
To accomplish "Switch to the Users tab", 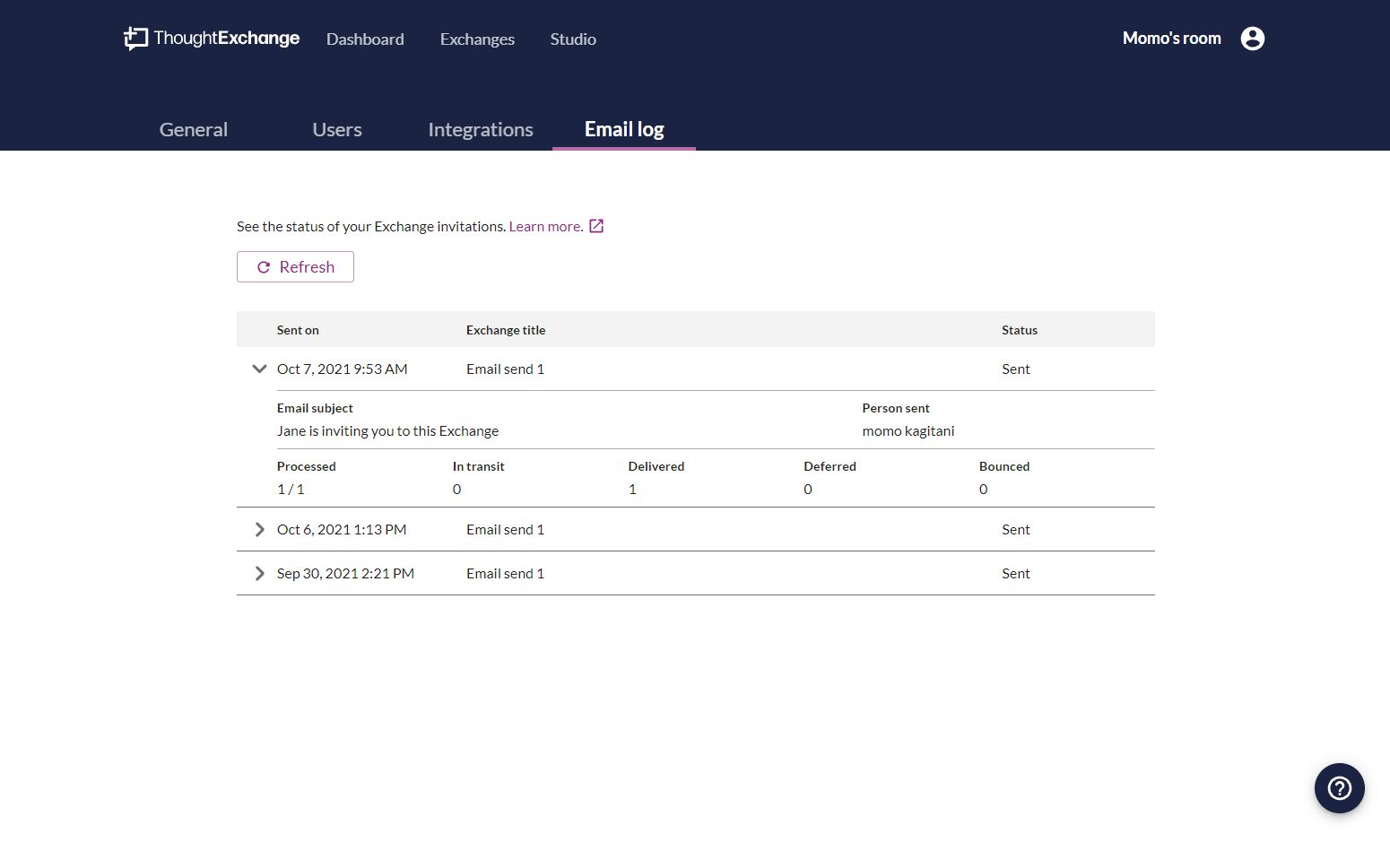I will (x=337, y=129).
